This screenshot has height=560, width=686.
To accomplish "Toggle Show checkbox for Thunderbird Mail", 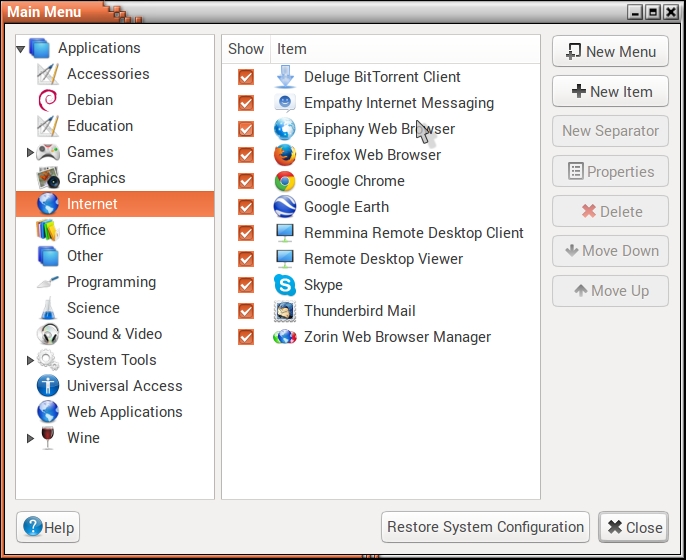I will pyautogui.click(x=246, y=311).
